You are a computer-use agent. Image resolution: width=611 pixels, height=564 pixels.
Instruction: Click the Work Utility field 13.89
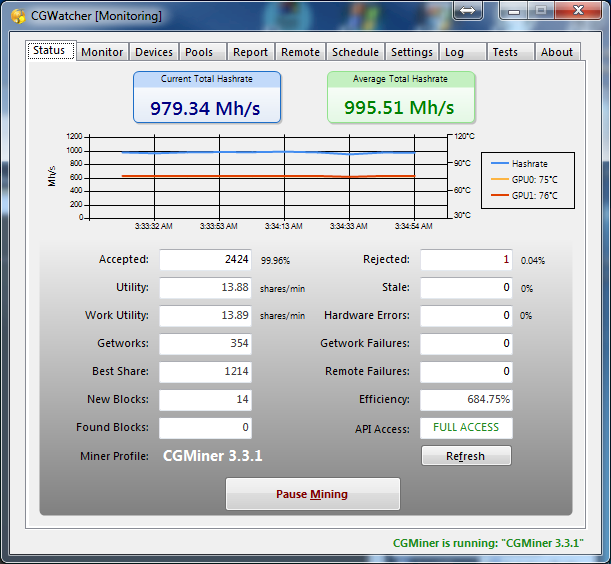pos(205,316)
